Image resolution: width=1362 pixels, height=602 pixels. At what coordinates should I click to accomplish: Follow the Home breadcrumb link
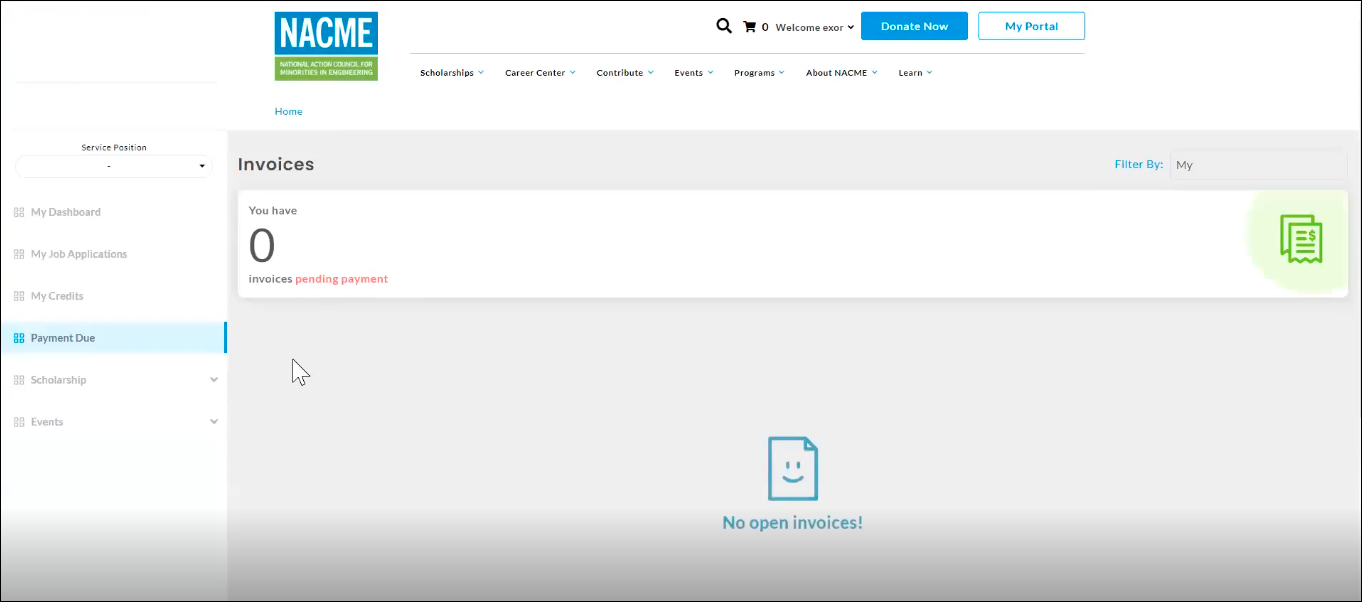pos(288,111)
